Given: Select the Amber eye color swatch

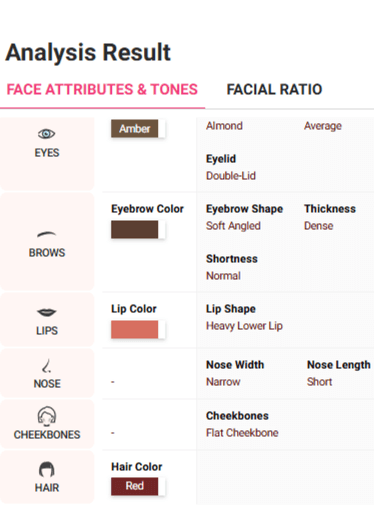Looking at the screenshot, I should tap(135, 129).
